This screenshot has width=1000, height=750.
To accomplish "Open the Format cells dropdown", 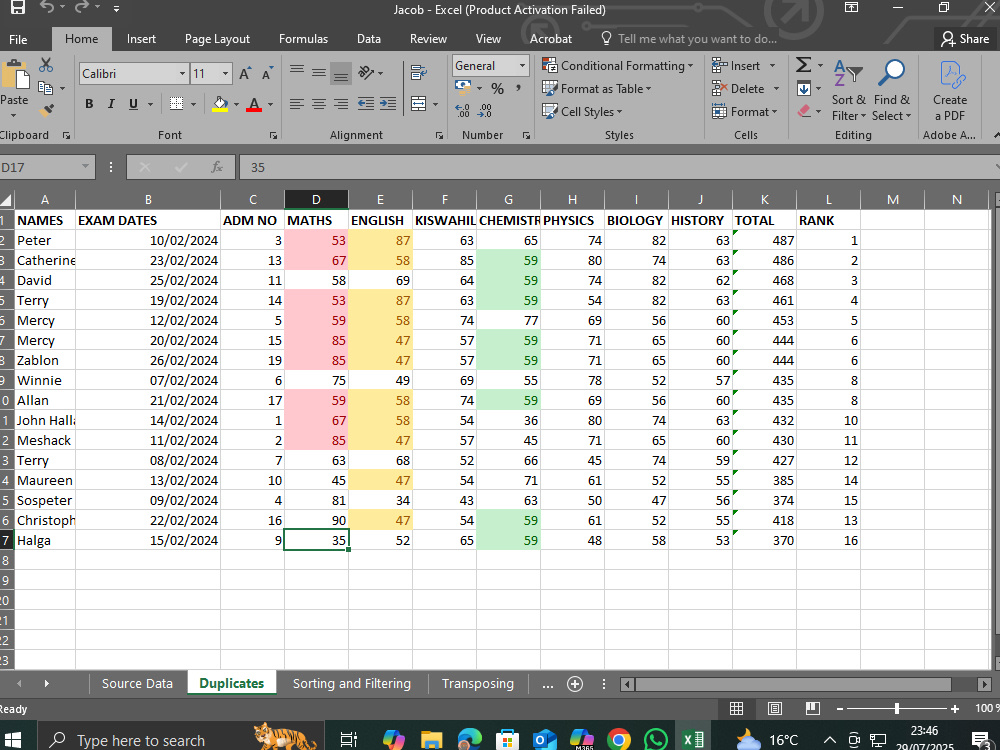I will [x=745, y=112].
